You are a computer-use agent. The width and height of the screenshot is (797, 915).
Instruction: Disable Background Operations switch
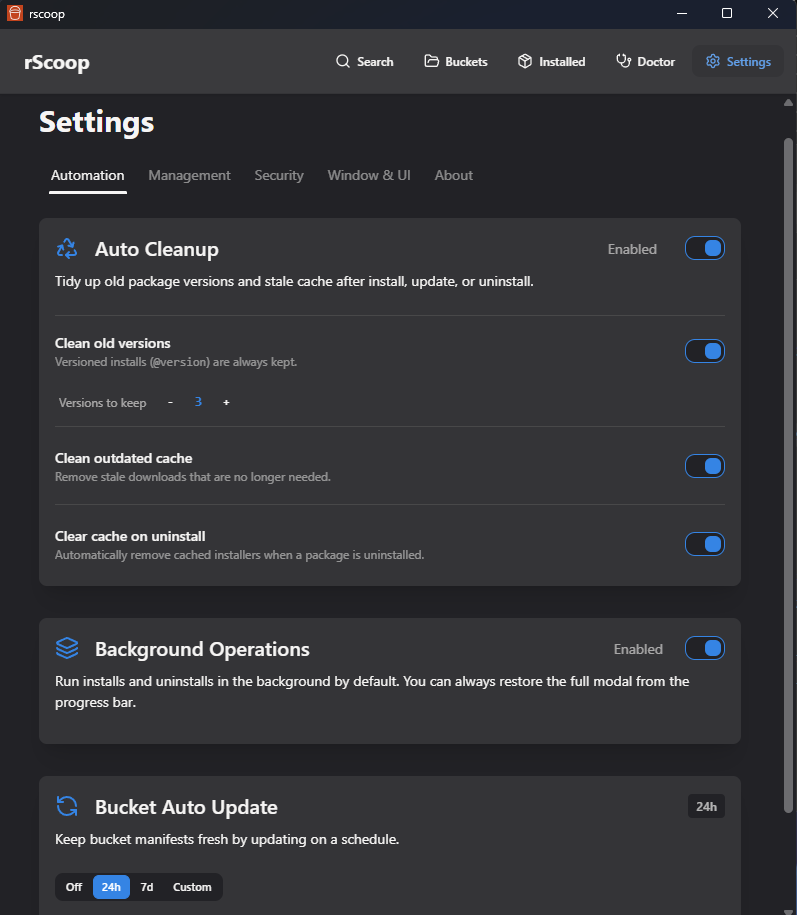705,648
